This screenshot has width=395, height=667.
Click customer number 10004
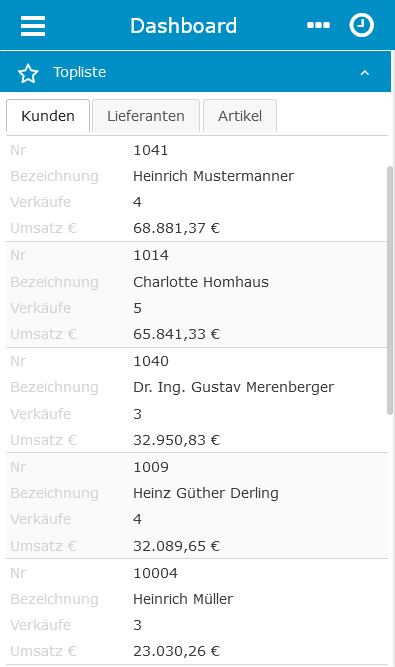click(155, 573)
